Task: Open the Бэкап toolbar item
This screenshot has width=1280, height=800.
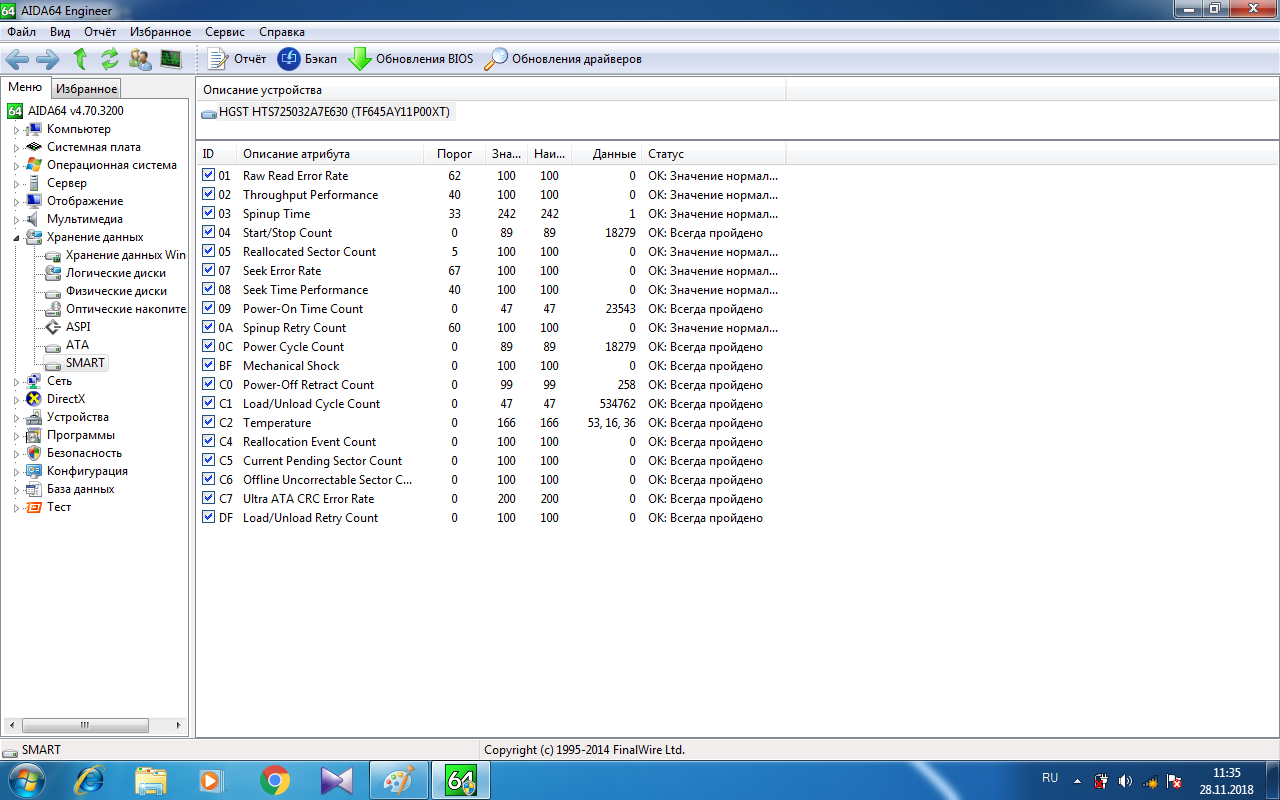Action: (307, 59)
